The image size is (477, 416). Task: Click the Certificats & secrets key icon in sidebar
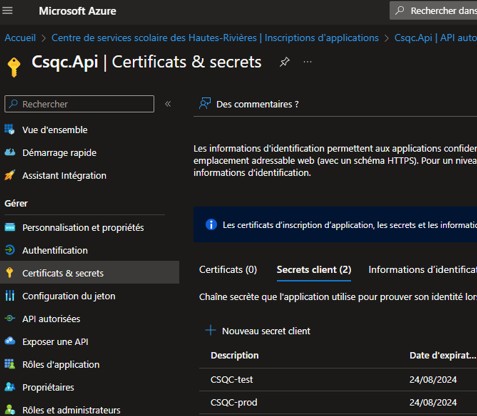coord(10,273)
